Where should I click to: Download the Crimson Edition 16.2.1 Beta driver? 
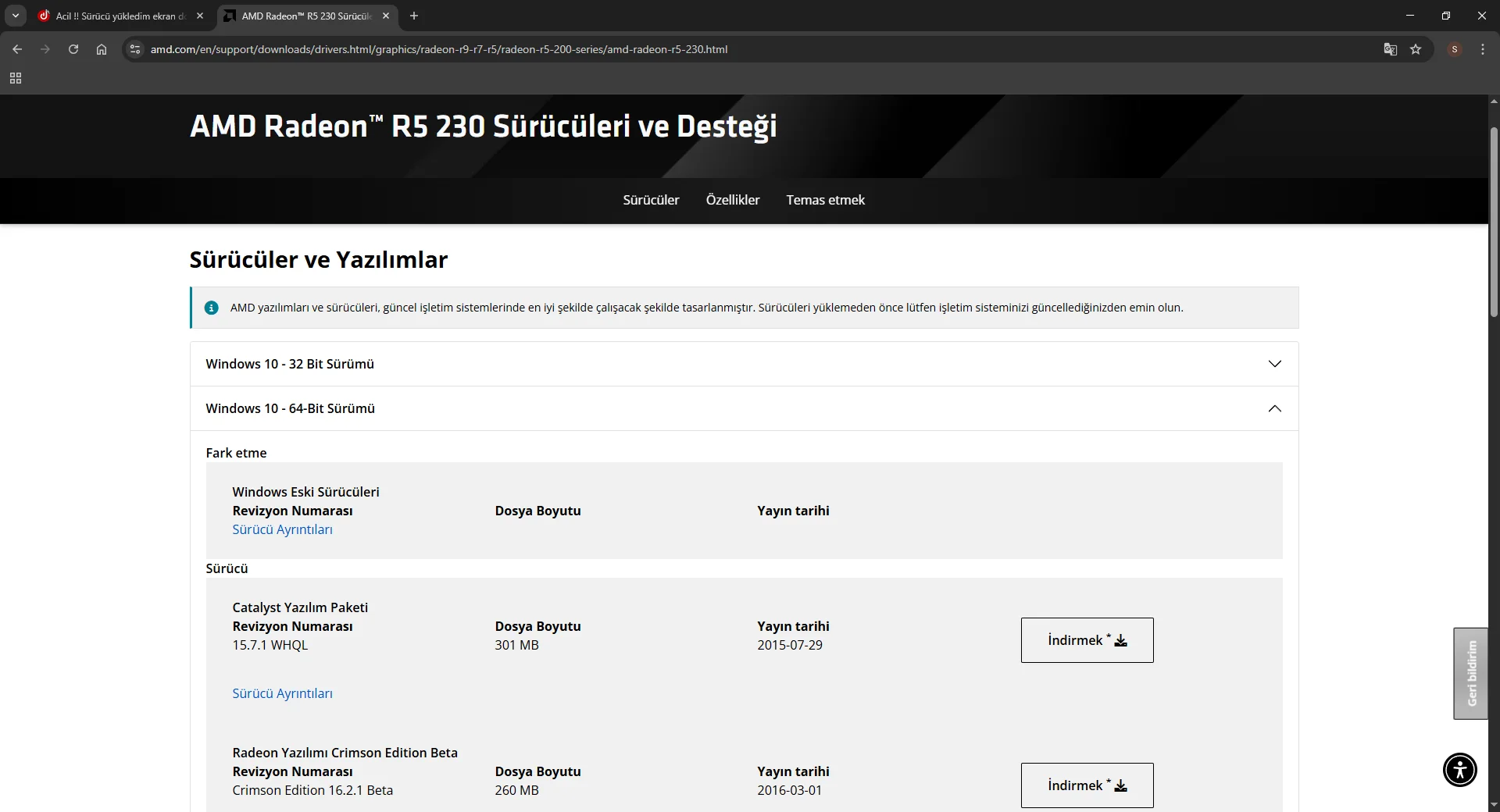(1087, 785)
